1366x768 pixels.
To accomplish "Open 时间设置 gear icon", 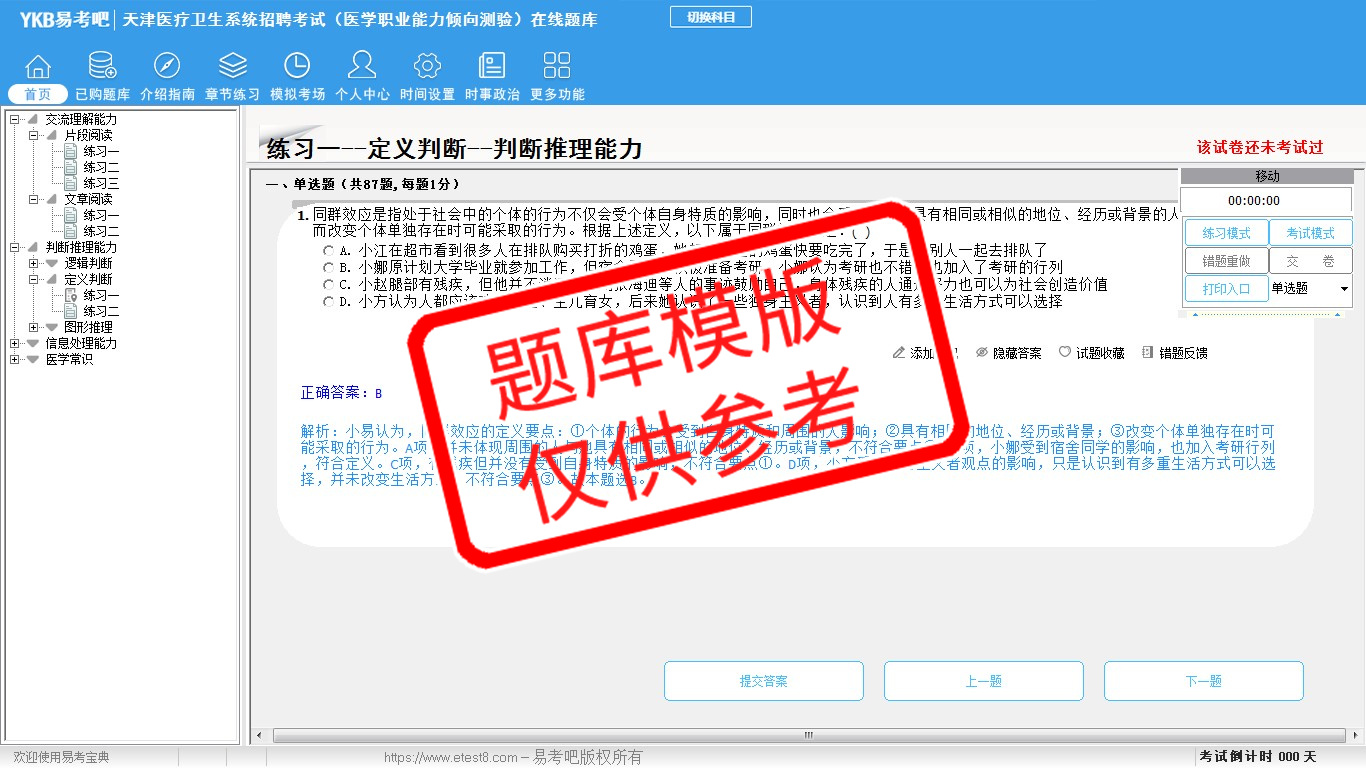I will (427, 67).
